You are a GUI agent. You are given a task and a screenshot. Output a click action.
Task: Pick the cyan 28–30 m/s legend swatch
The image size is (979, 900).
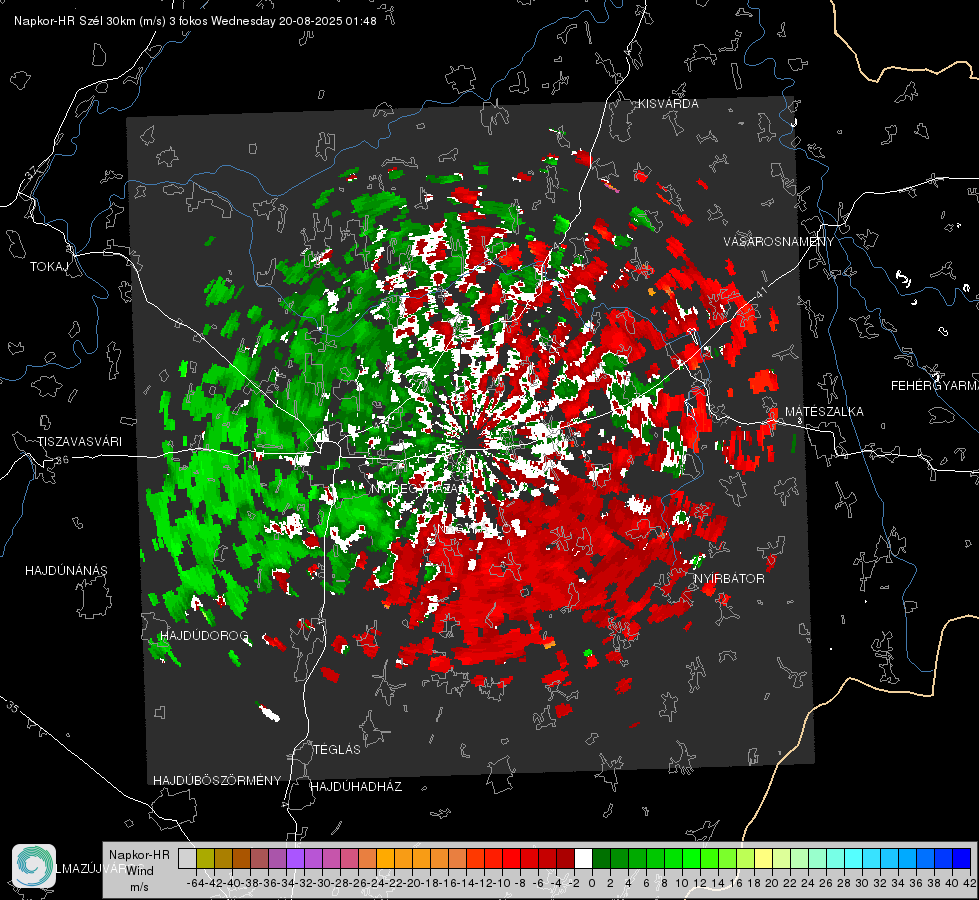(854, 859)
